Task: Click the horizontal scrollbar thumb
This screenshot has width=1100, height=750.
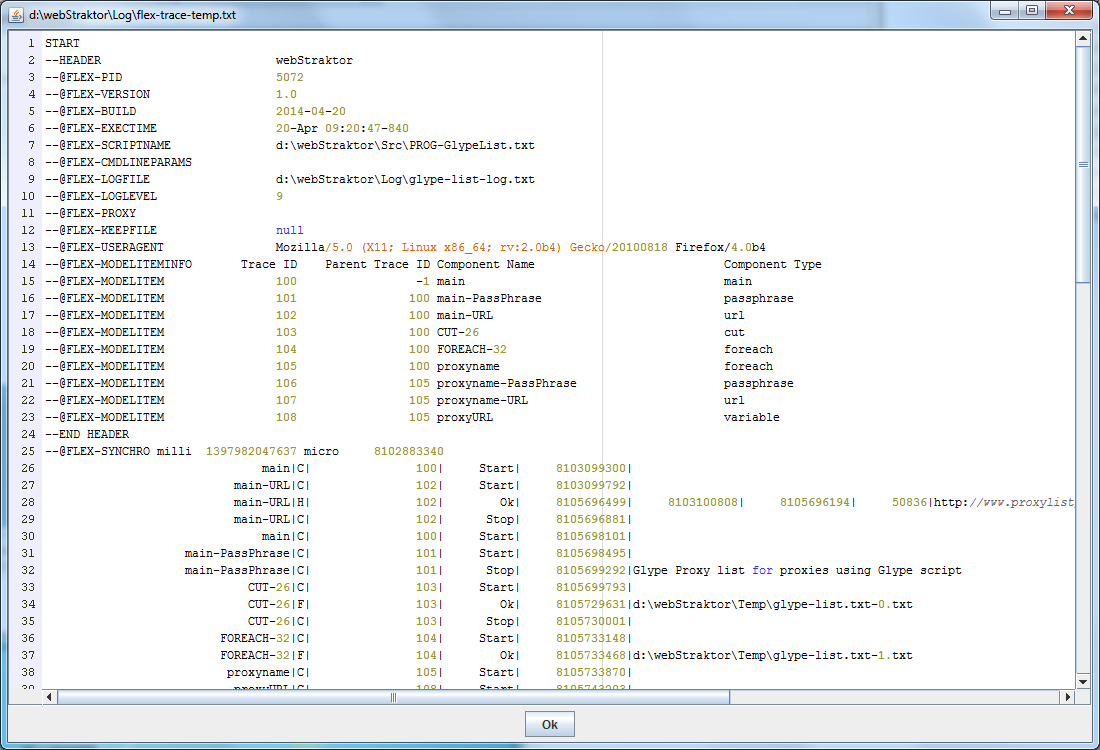Action: [x=393, y=697]
